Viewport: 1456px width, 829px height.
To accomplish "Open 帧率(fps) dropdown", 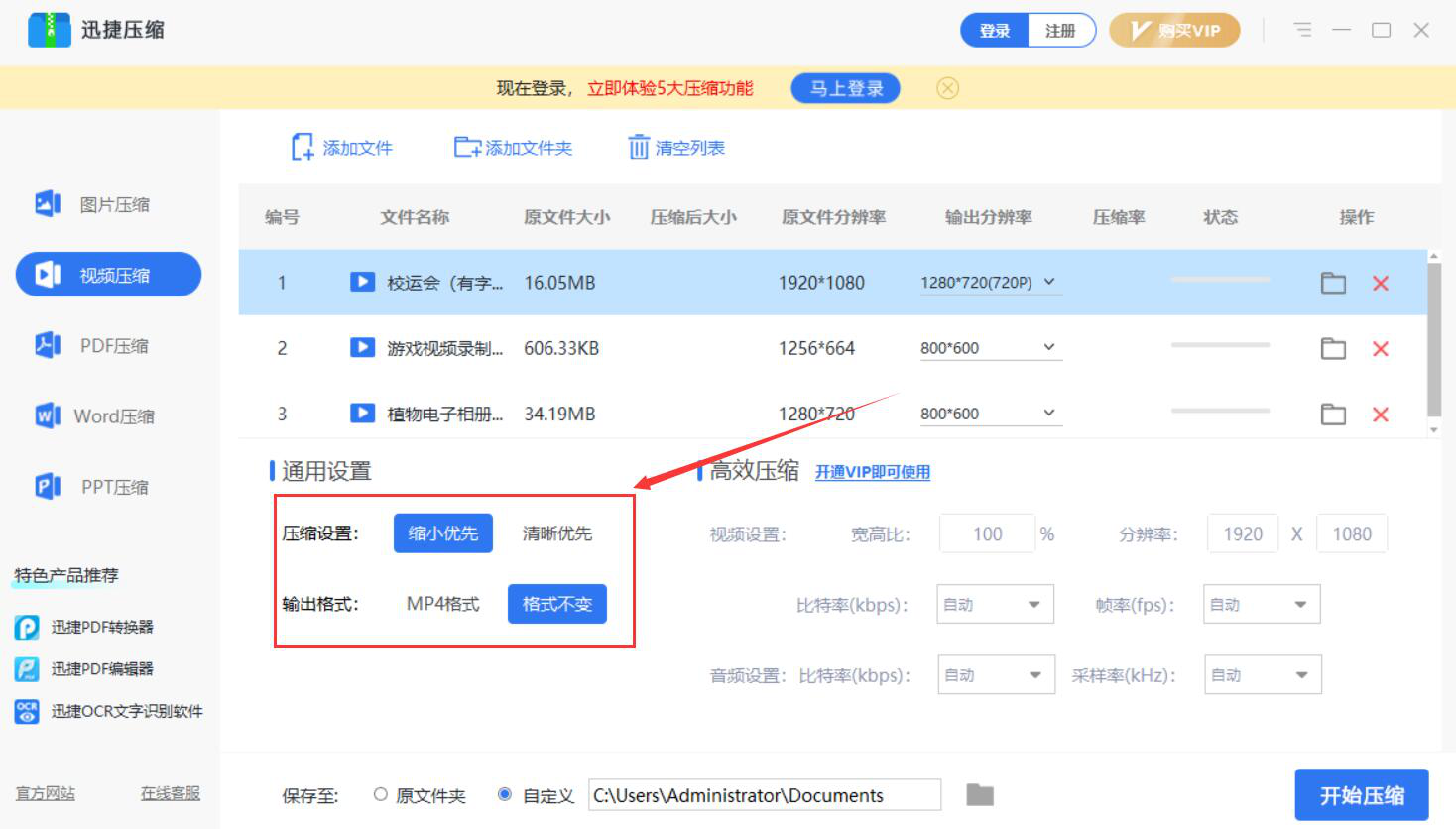I will click(x=1262, y=604).
